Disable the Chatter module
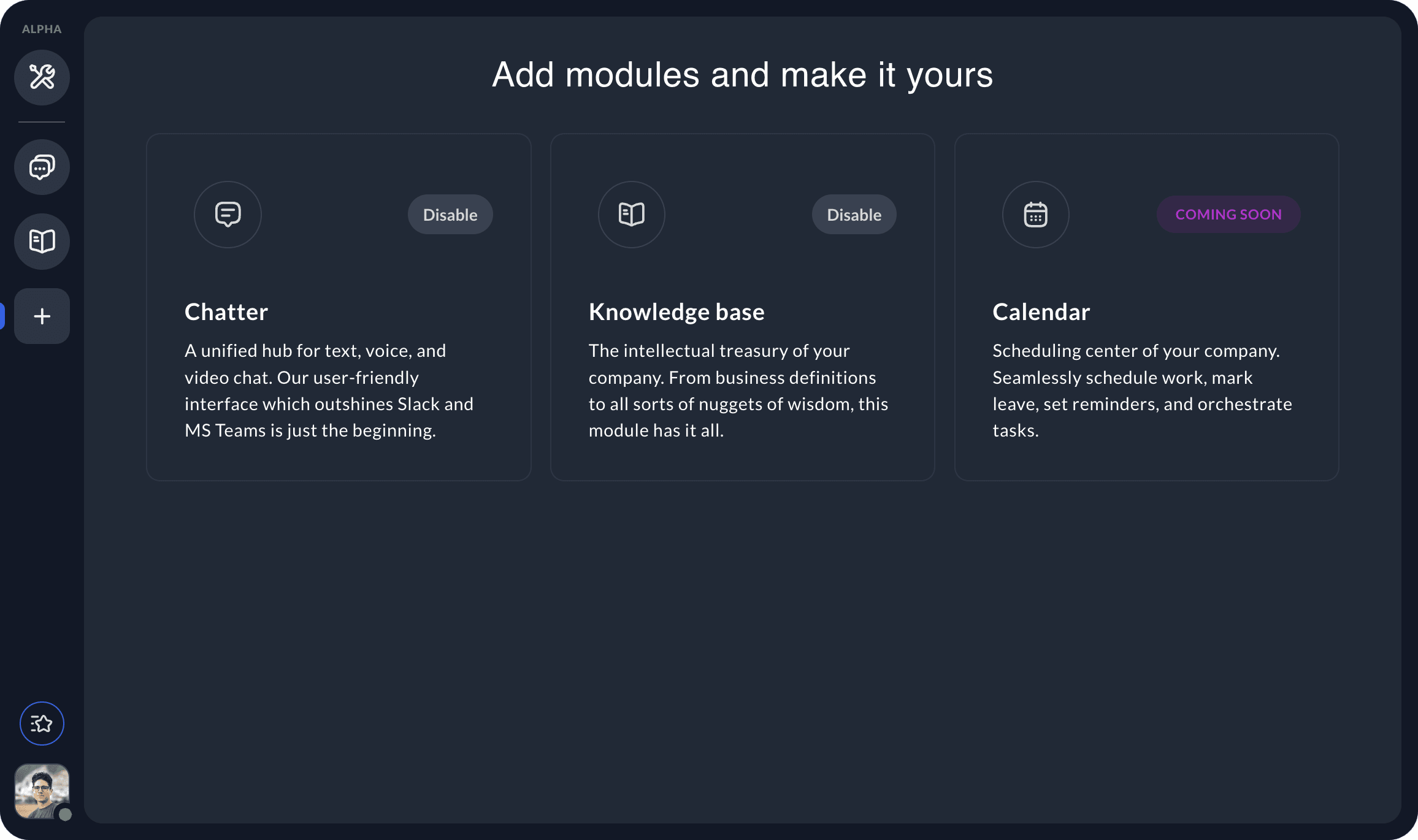Viewport: 1418px width, 840px height. coord(450,214)
